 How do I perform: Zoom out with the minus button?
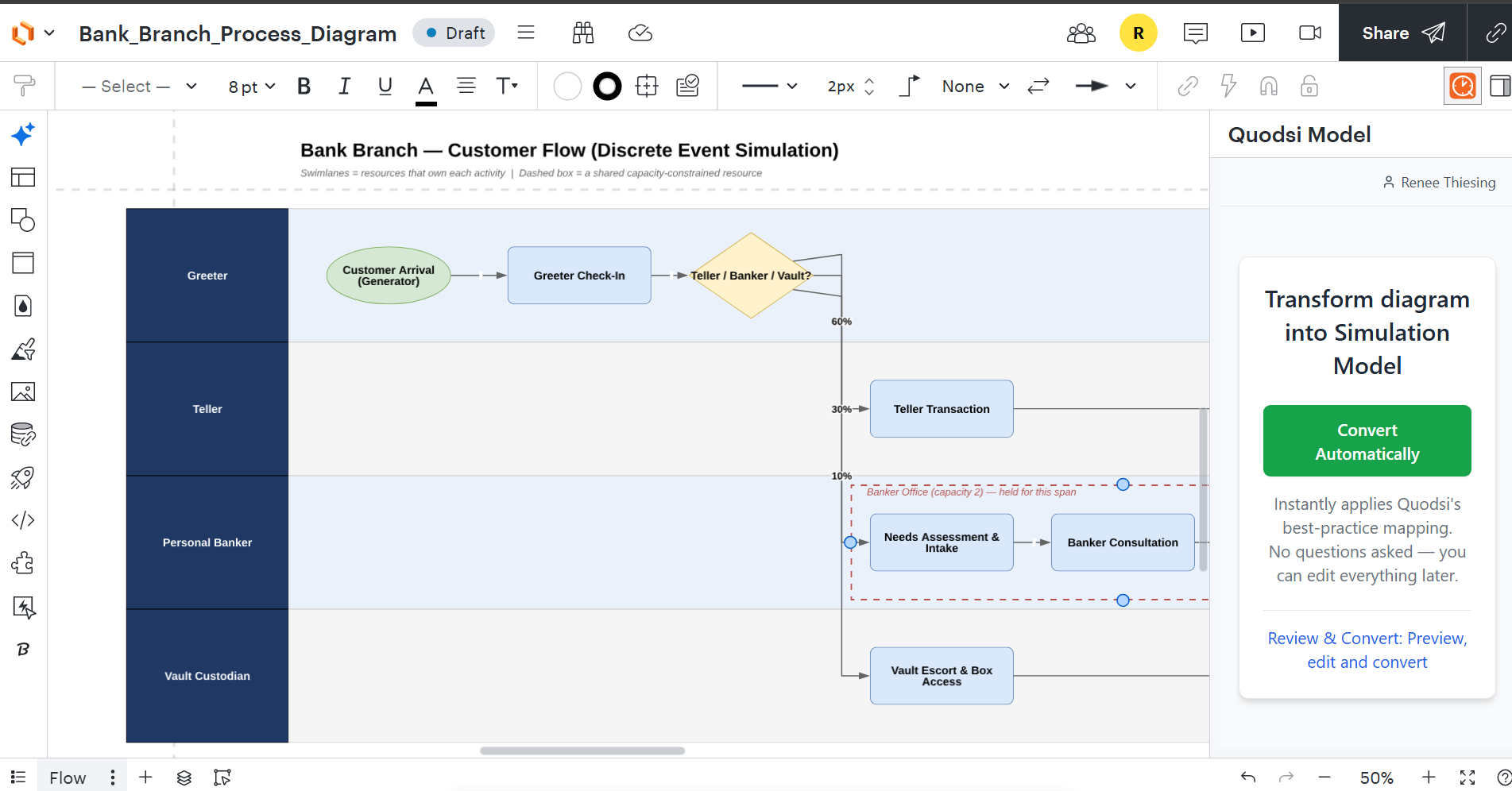tap(1324, 777)
